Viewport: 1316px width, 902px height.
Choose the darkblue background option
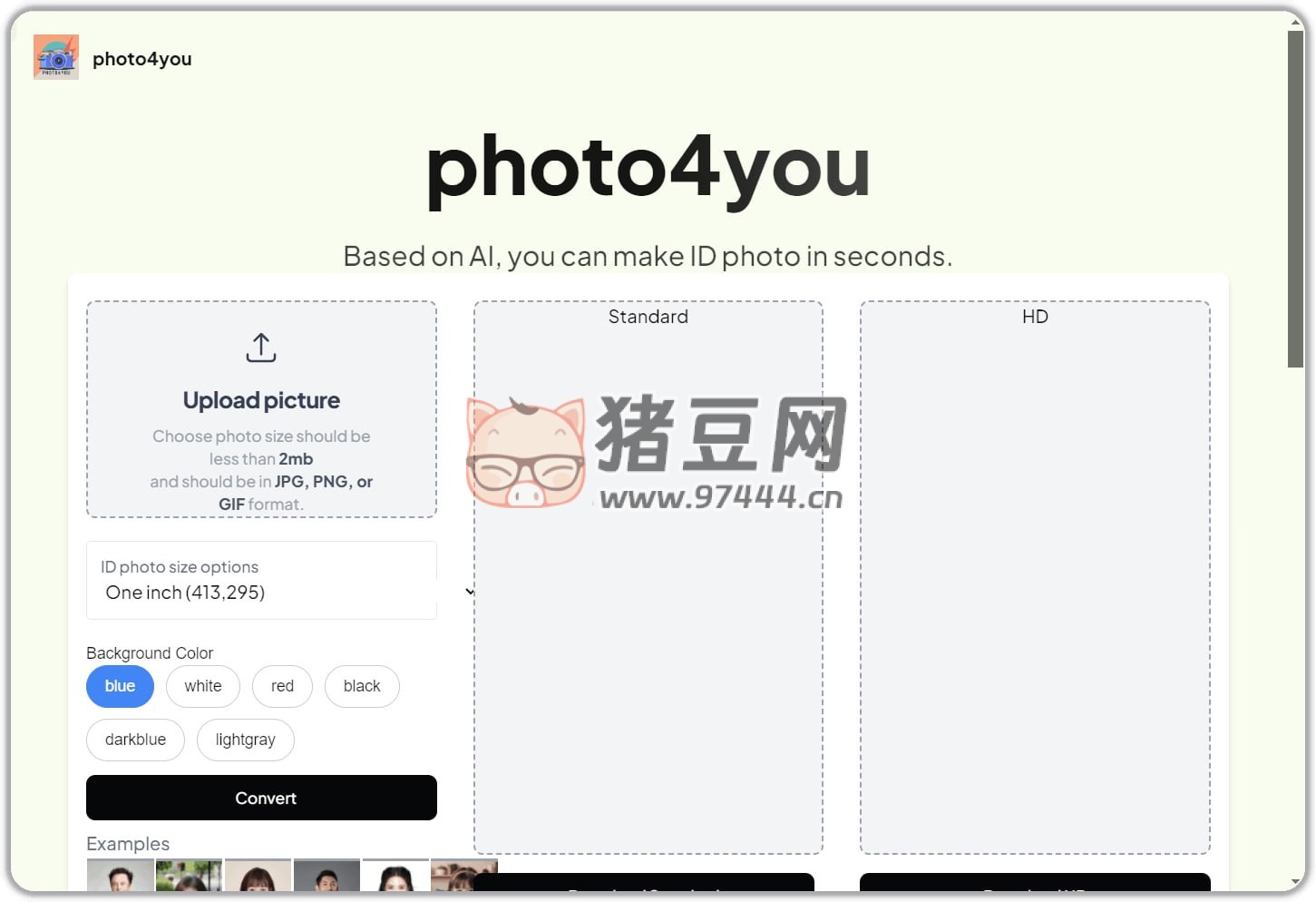coord(135,740)
